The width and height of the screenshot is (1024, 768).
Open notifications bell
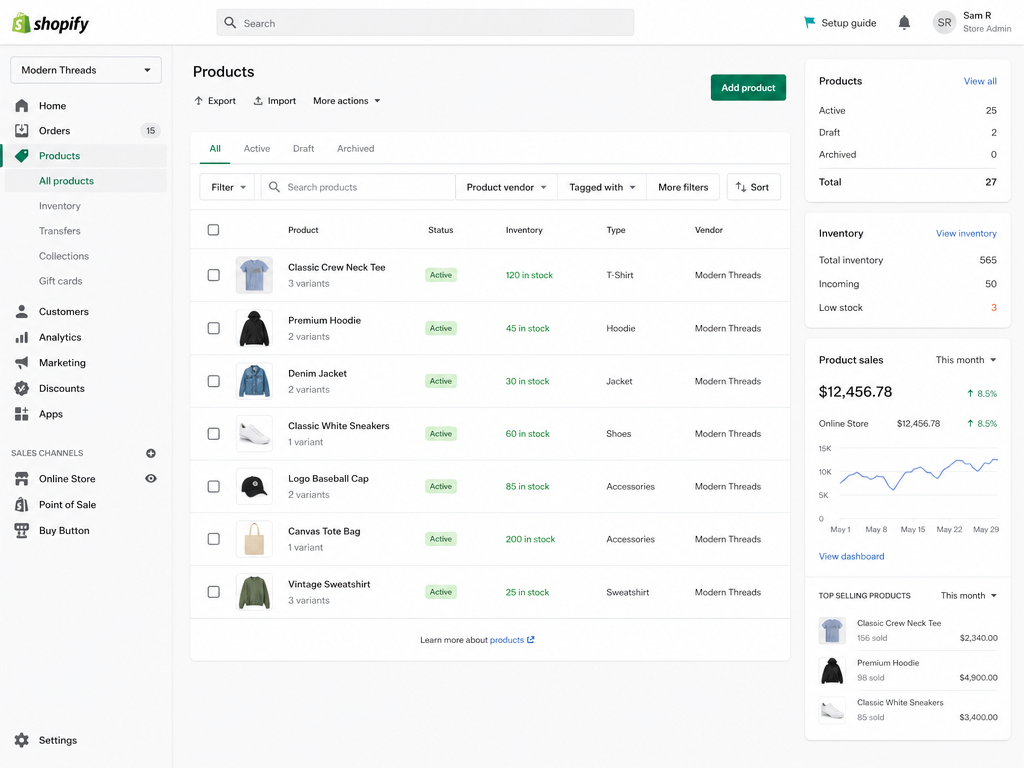click(x=904, y=23)
